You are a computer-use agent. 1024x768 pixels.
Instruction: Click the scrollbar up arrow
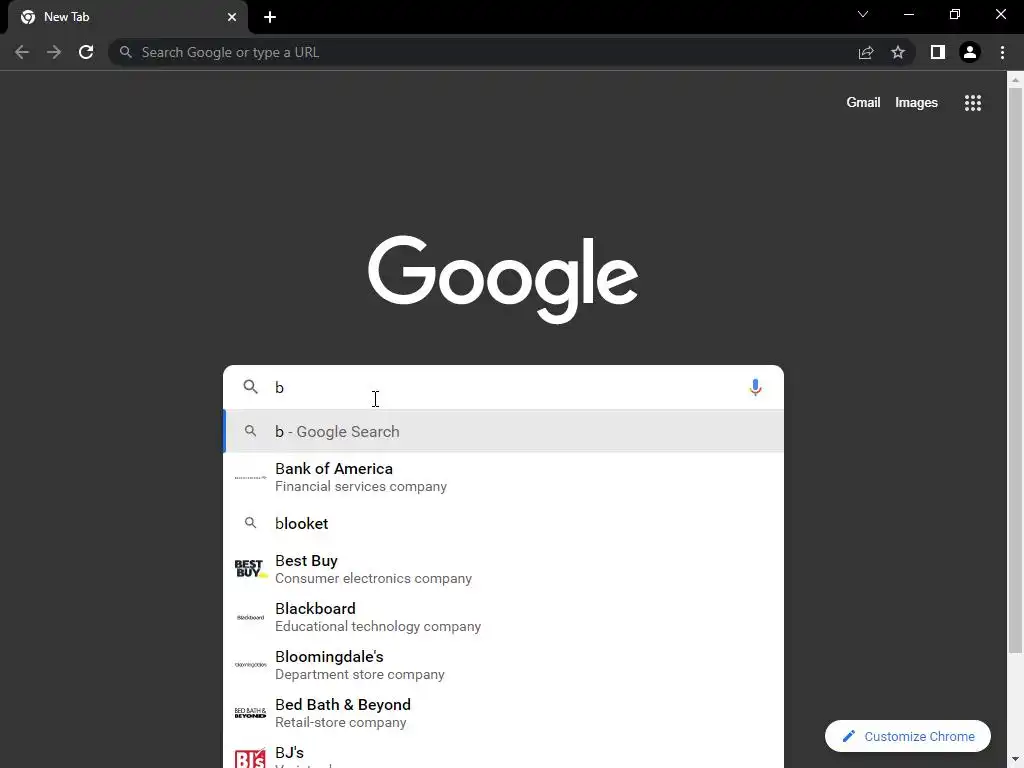pos(1015,80)
